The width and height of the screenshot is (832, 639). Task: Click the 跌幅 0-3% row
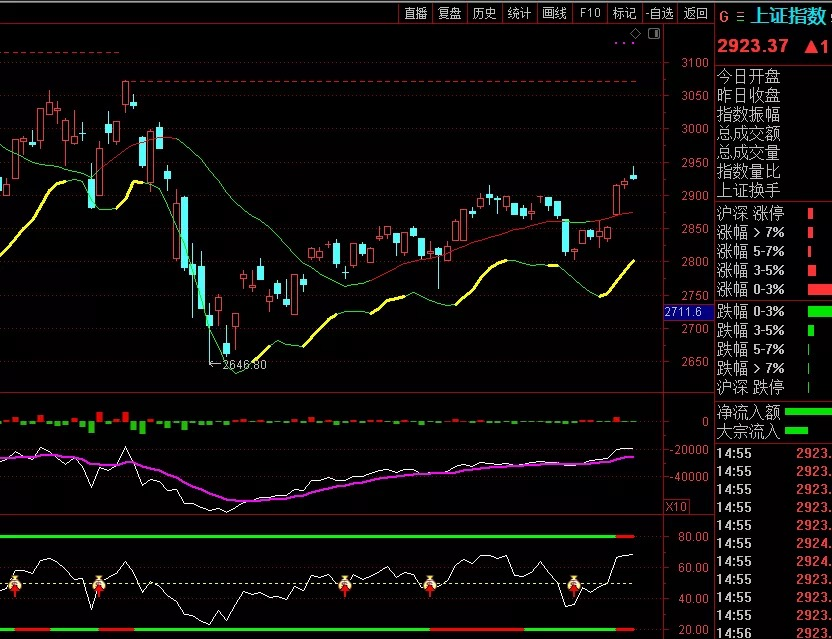pyautogui.click(x=774, y=311)
